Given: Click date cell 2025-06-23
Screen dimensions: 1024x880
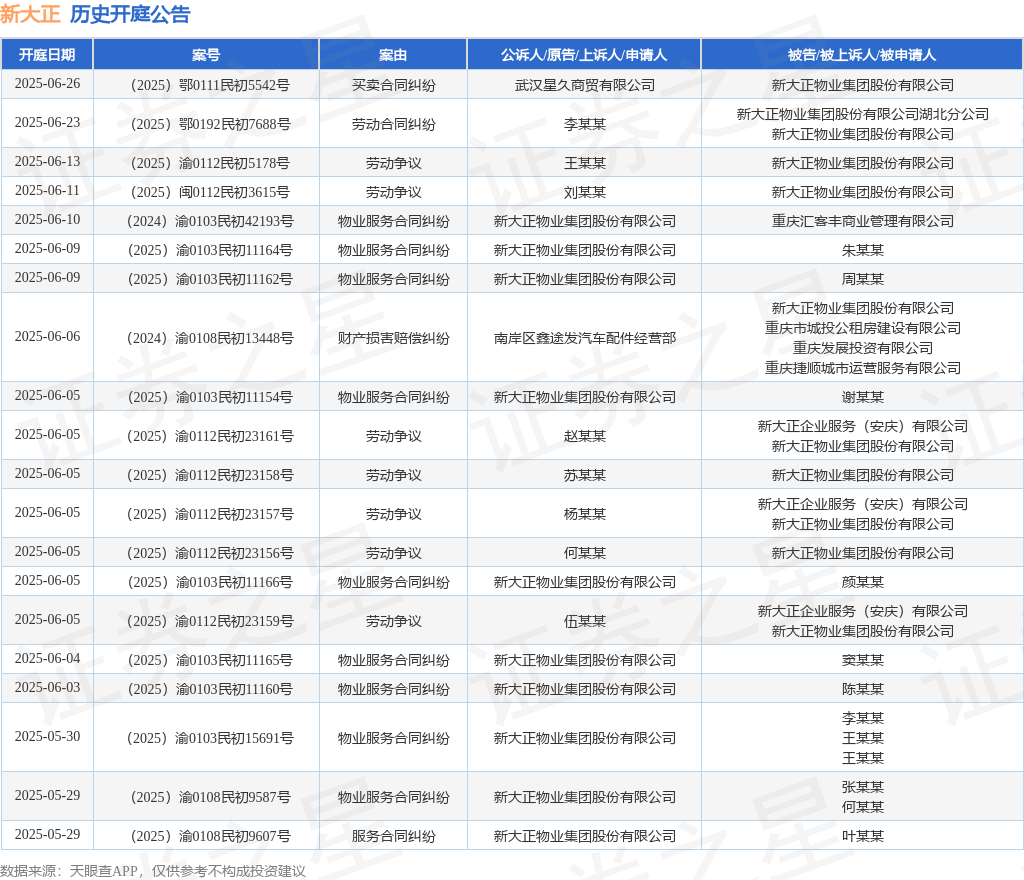Looking at the screenshot, I should (47, 123).
